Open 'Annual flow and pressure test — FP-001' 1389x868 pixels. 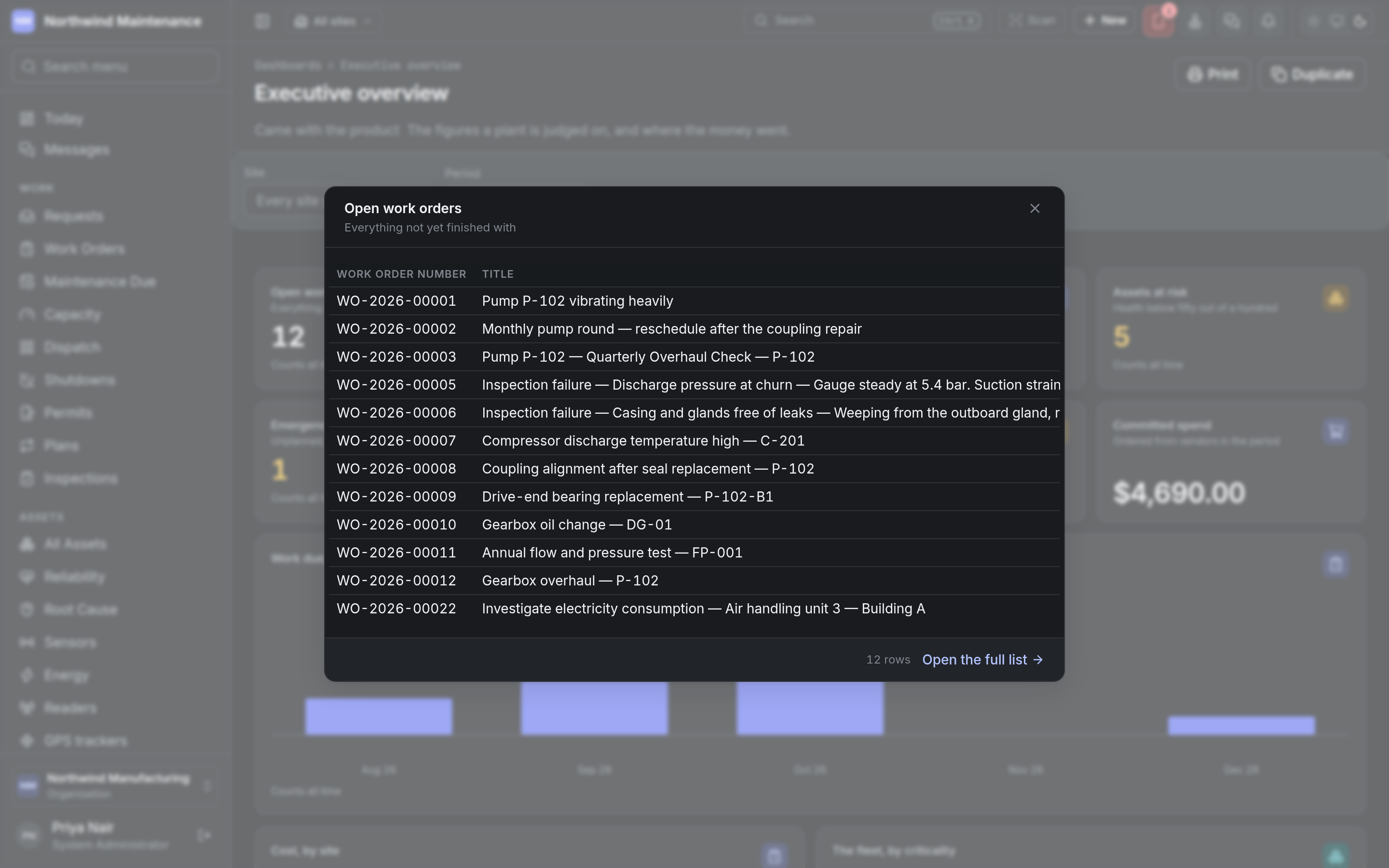pyautogui.click(x=612, y=553)
